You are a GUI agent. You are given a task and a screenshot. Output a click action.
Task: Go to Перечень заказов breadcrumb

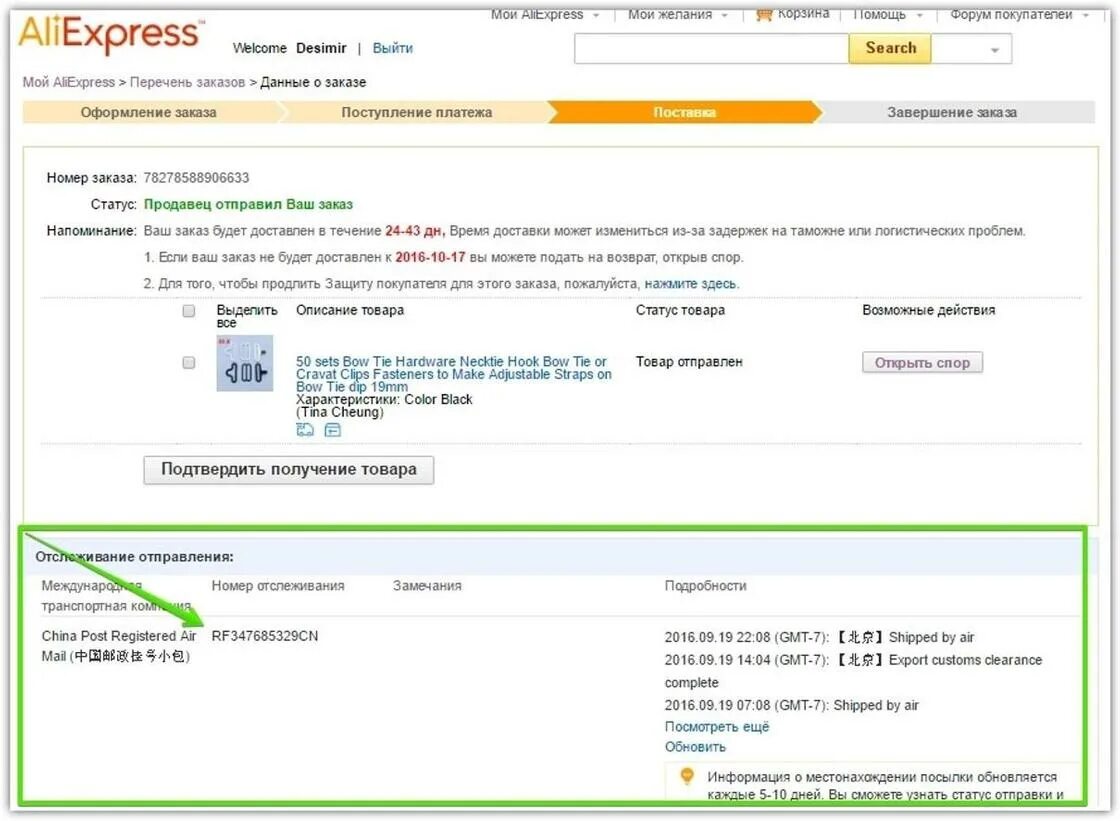point(187,82)
